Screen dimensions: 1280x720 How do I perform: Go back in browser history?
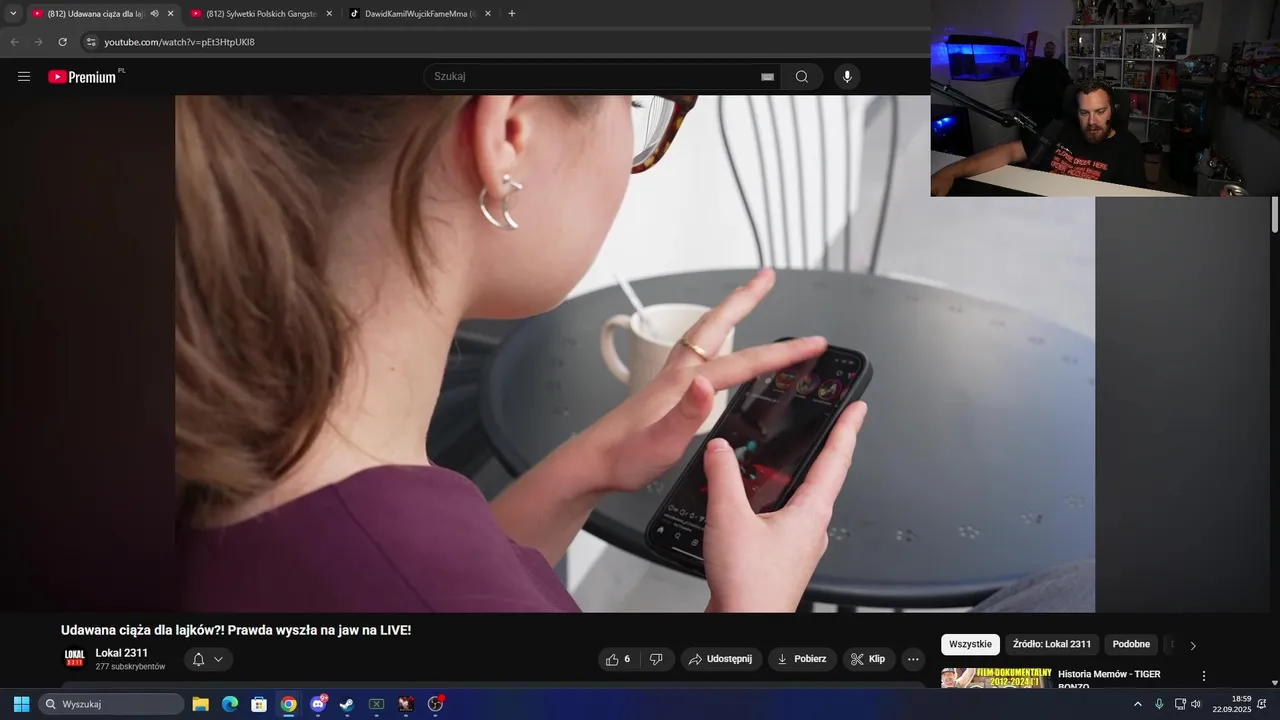[14, 42]
